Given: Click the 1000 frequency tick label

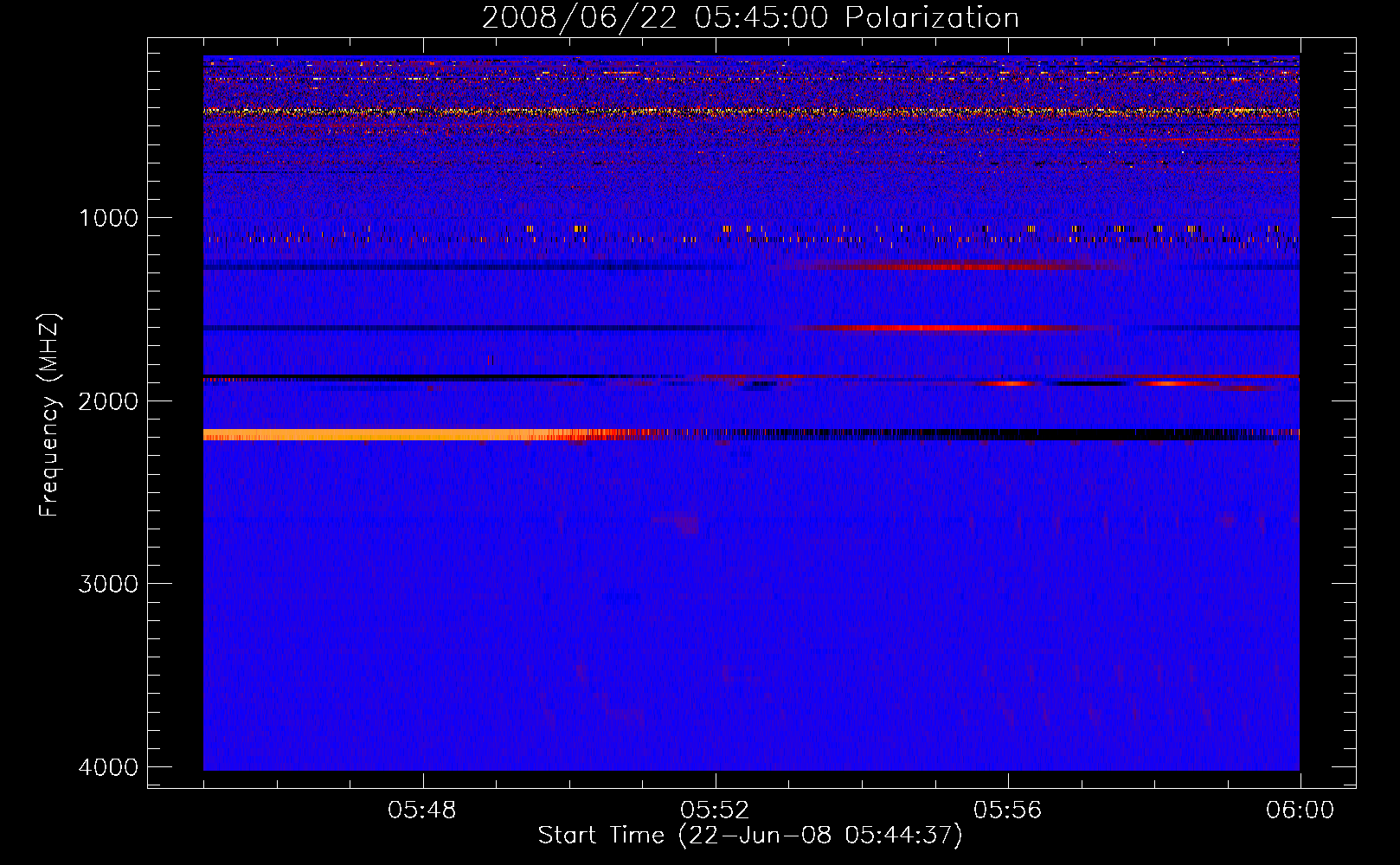Looking at the screenshot, I should click(x=108, y=218).
